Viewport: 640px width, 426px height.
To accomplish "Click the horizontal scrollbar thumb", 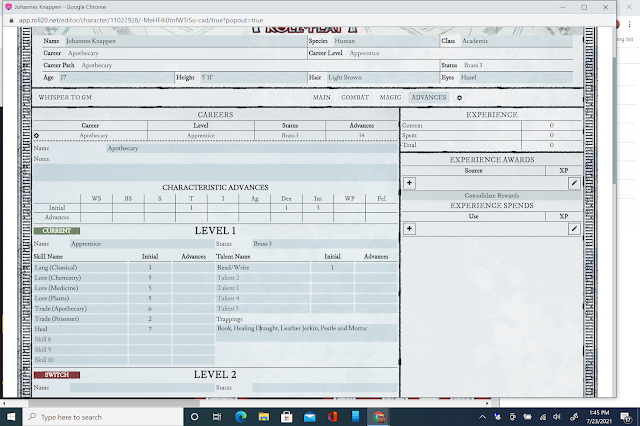I will pos(114,403).
